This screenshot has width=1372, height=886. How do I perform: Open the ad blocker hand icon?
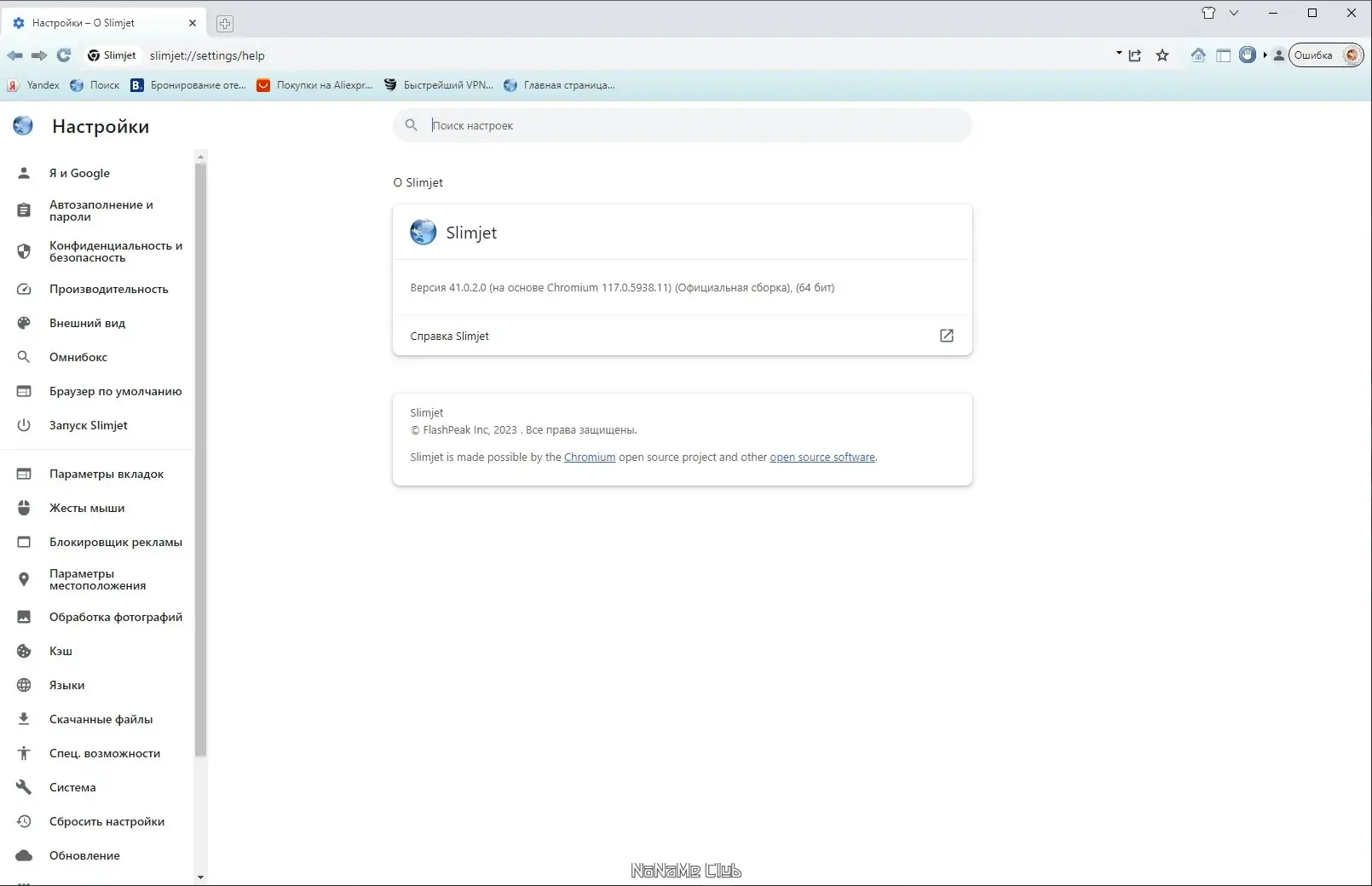(1248, 55)
